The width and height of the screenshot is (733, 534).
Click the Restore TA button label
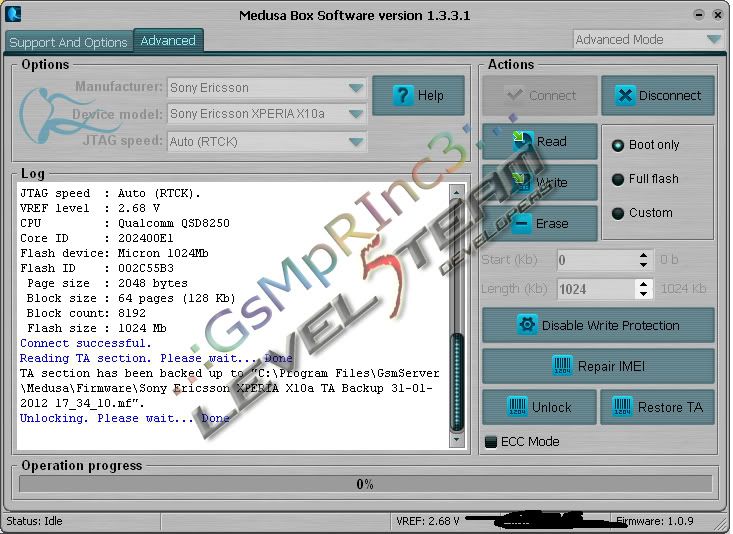670,407
